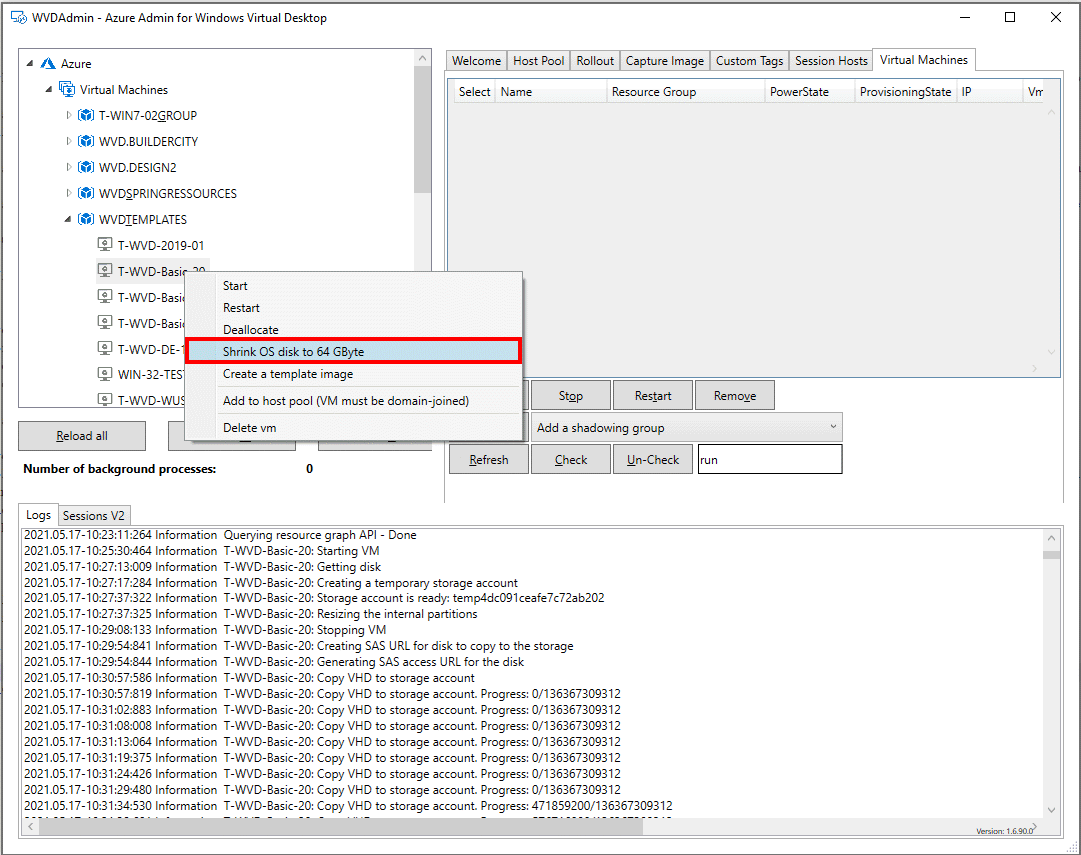Viewport: 1081px width, 855px height.
Task: Sort by Resource Group column header
Action: coord(685,92)
